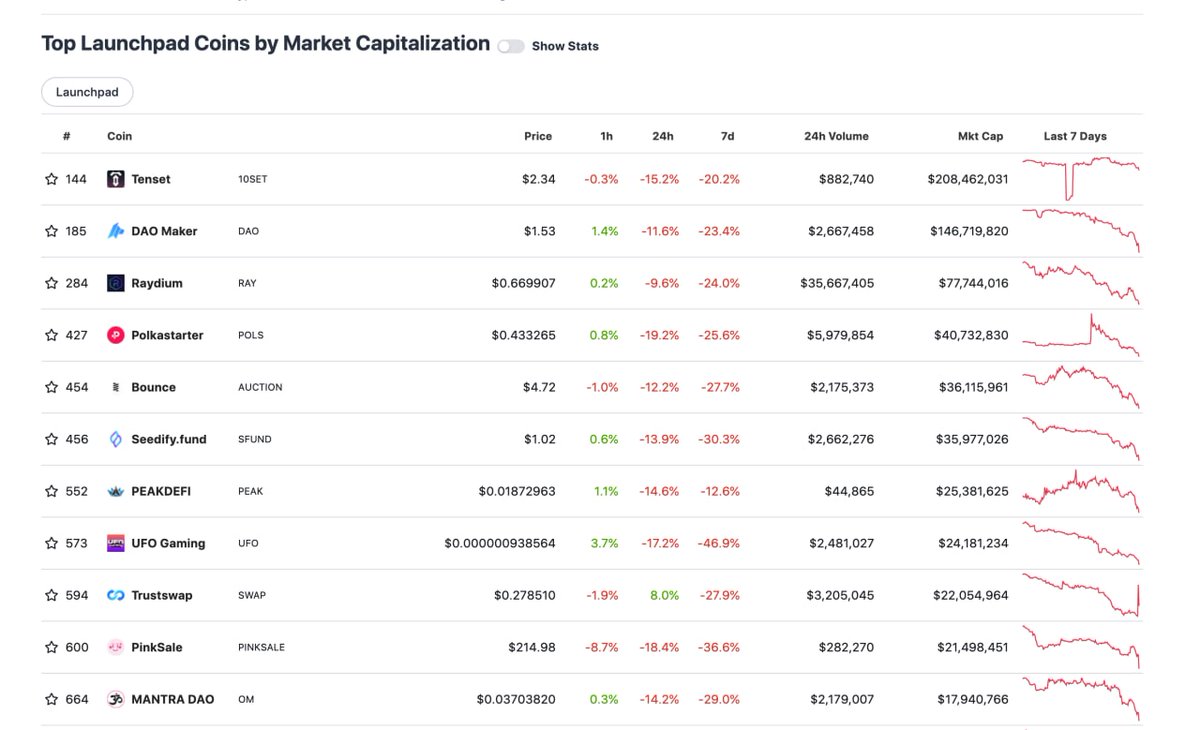Viewport: 1200px width, 730px height.
Task: Click the DAO Maker logo icon
Action: (x=116, y=231)
